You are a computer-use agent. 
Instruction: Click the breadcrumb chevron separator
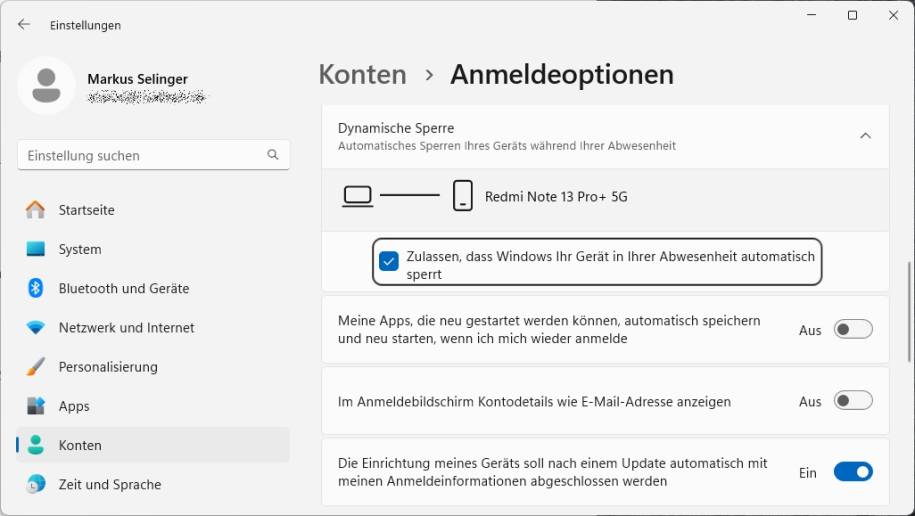[429, 75]
